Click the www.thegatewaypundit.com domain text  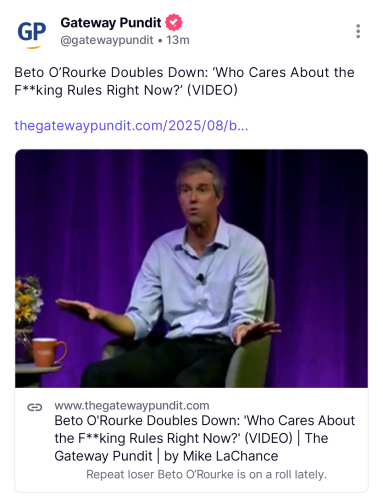pyautogui.click(x=132, y=405)
